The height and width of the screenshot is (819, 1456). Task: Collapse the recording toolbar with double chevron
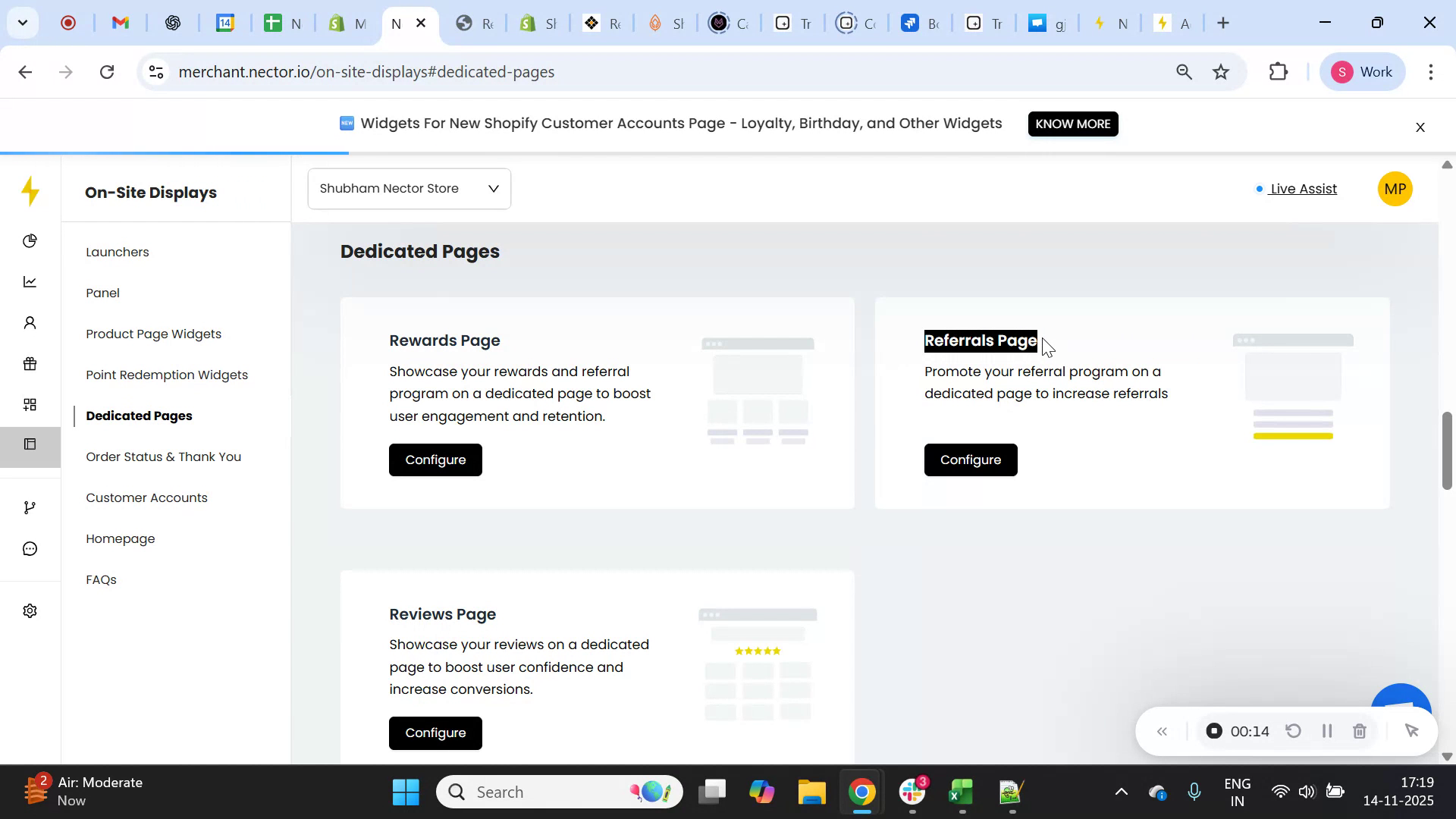[x=1162, y=730]
